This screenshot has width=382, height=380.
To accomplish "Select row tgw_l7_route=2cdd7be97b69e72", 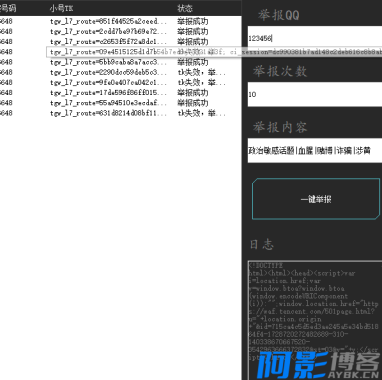I will pyautogui.click(x=121, y=31).
